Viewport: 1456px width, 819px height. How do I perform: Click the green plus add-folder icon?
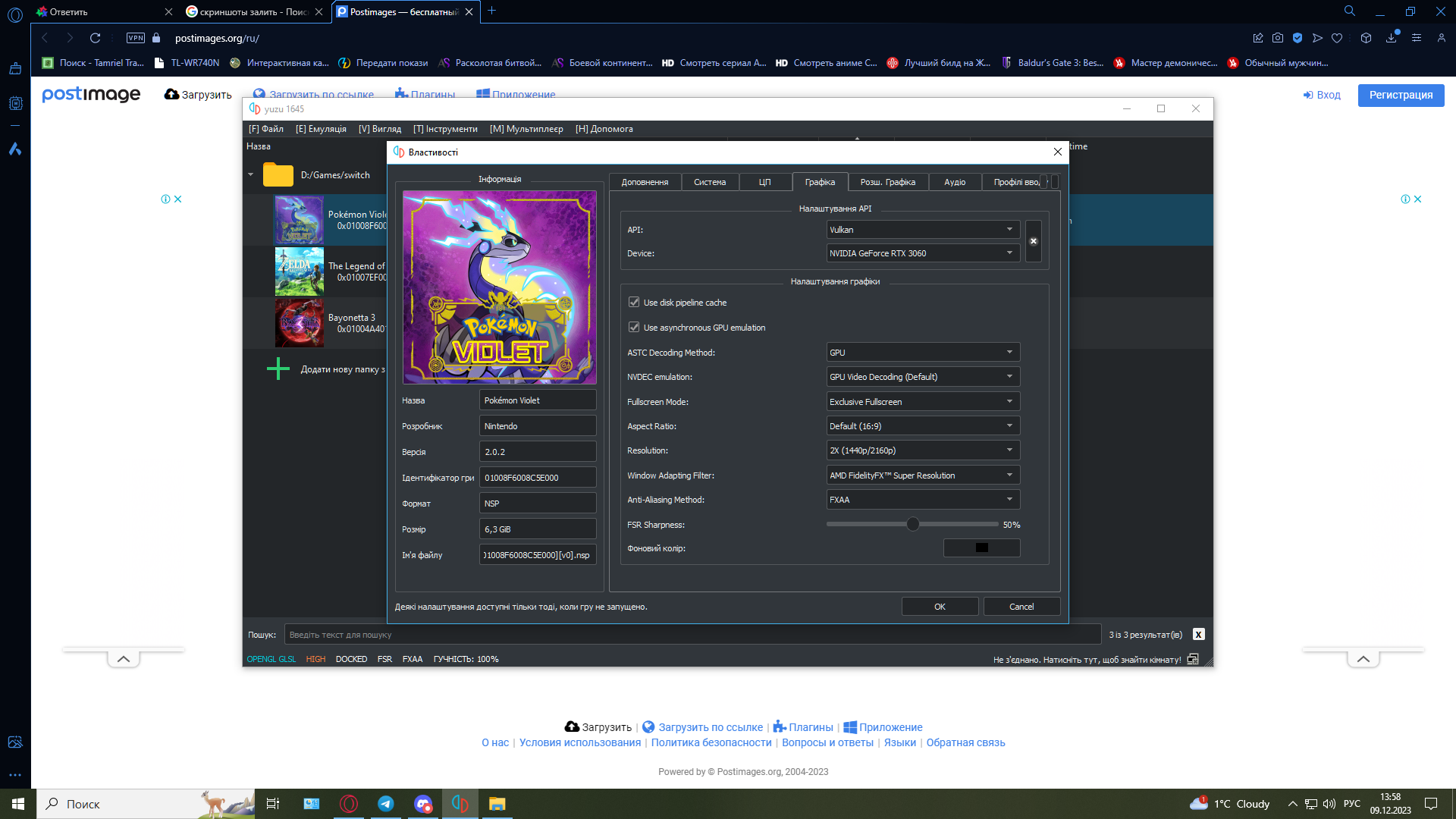[x=278, y=369]
